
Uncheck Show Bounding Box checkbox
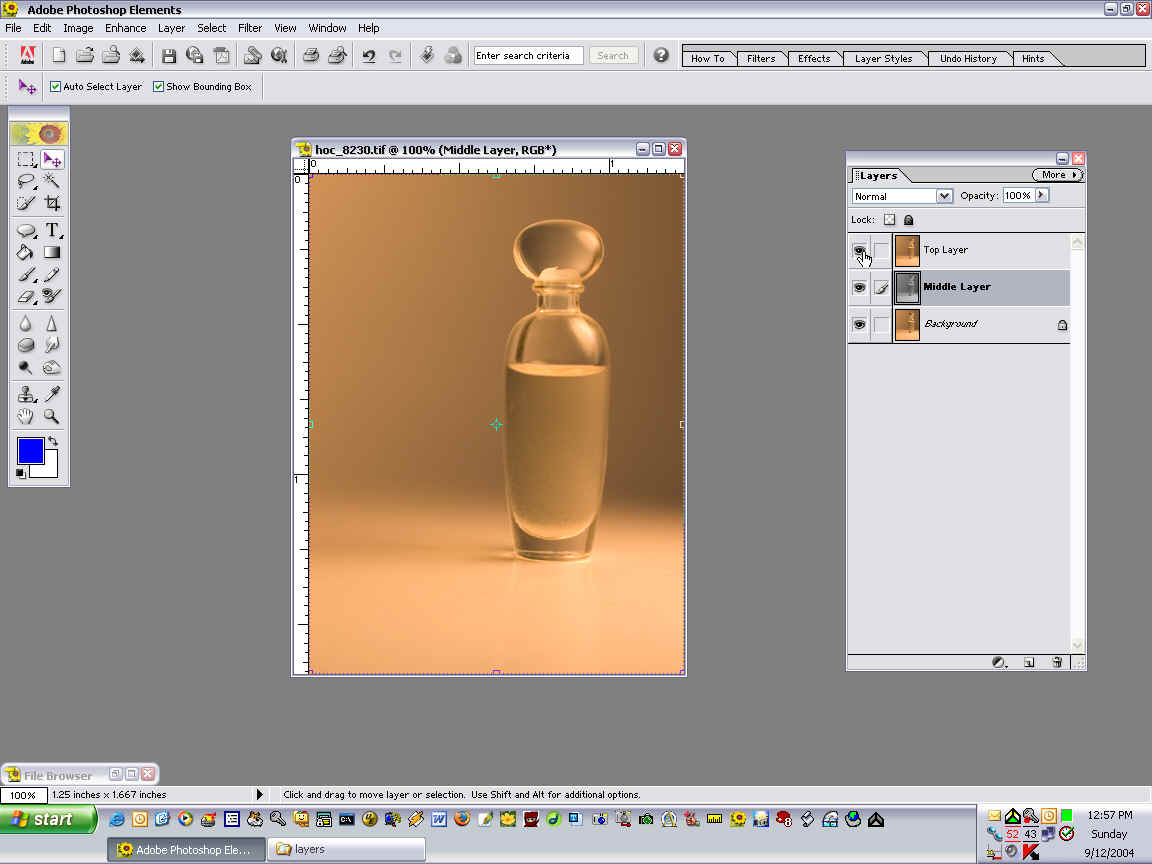159,87
